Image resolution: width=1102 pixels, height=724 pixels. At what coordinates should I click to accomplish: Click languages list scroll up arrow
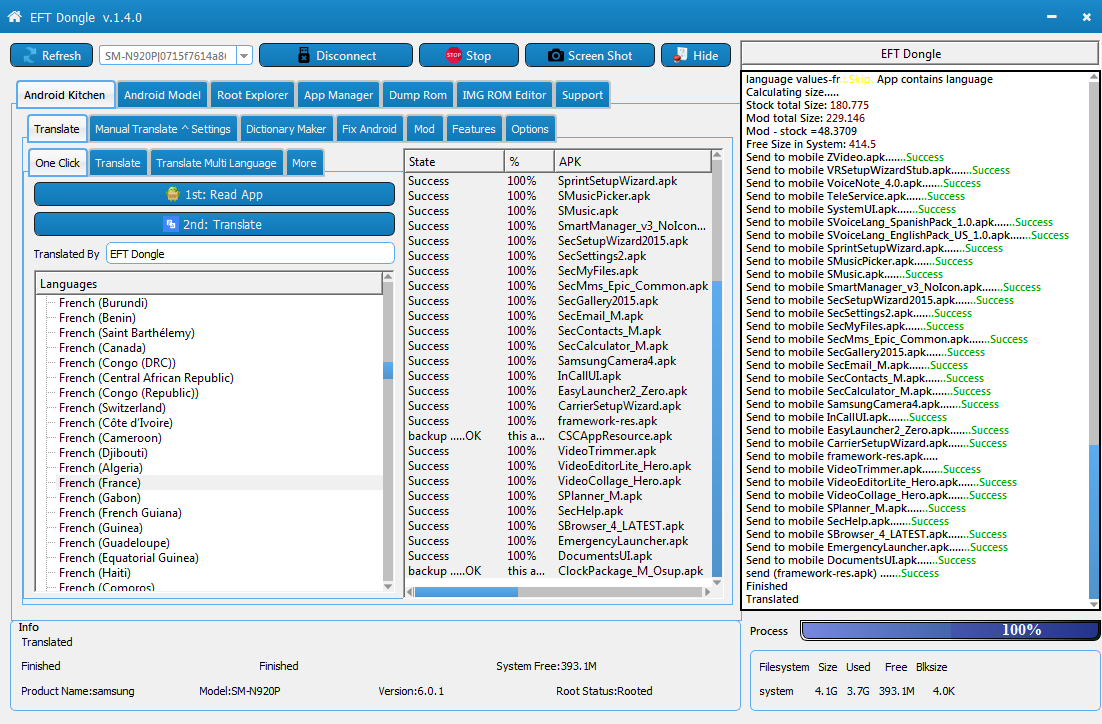tap(388, 278)
